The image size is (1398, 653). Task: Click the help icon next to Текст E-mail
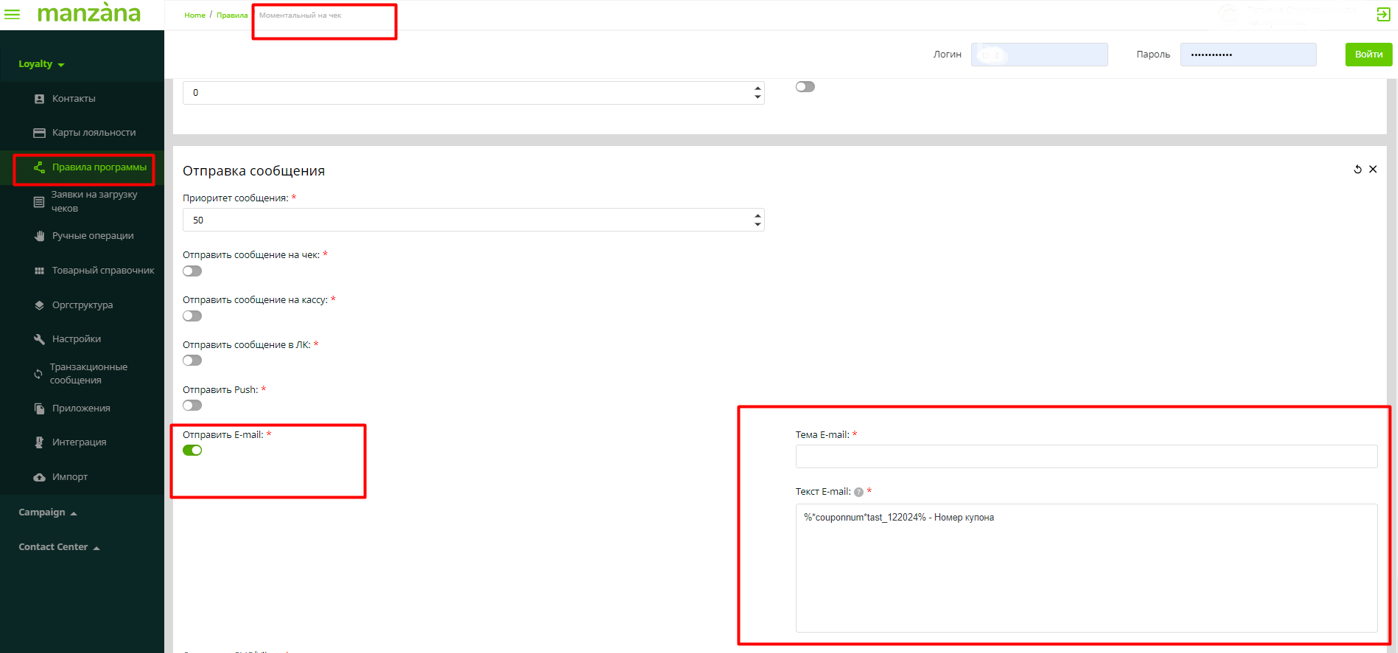(859, 492)
